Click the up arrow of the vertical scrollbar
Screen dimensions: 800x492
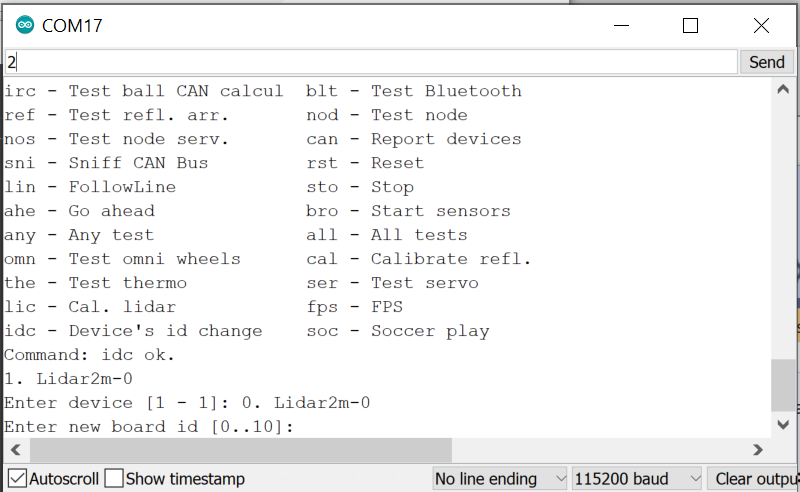click(x=784, y=90)
